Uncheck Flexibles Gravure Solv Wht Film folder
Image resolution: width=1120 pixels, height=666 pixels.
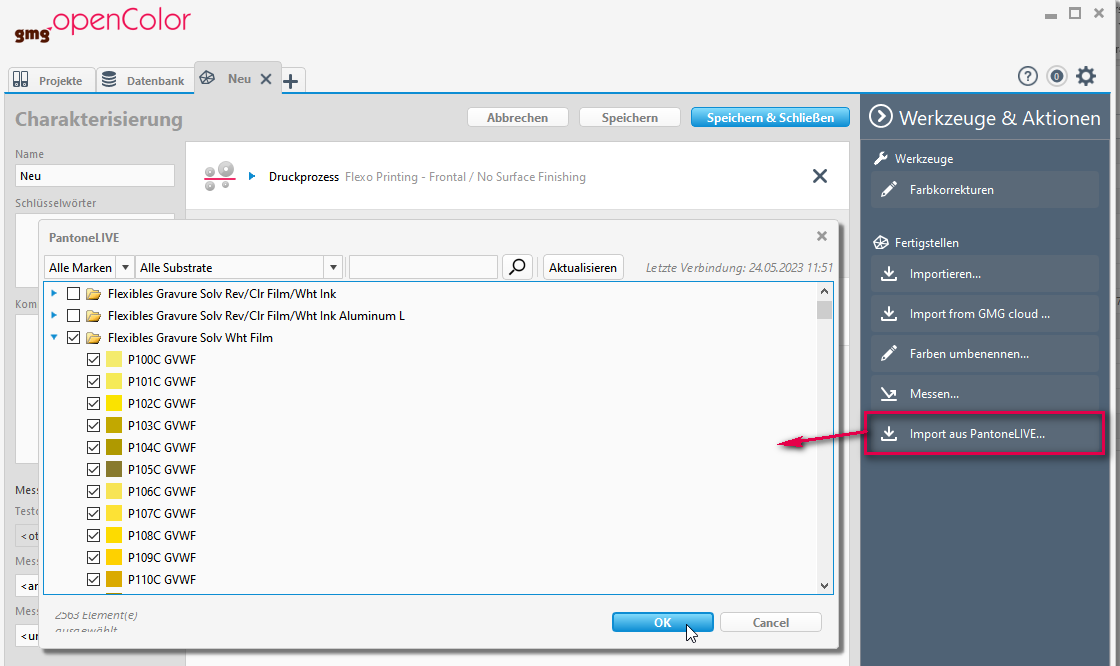(73, 338)
